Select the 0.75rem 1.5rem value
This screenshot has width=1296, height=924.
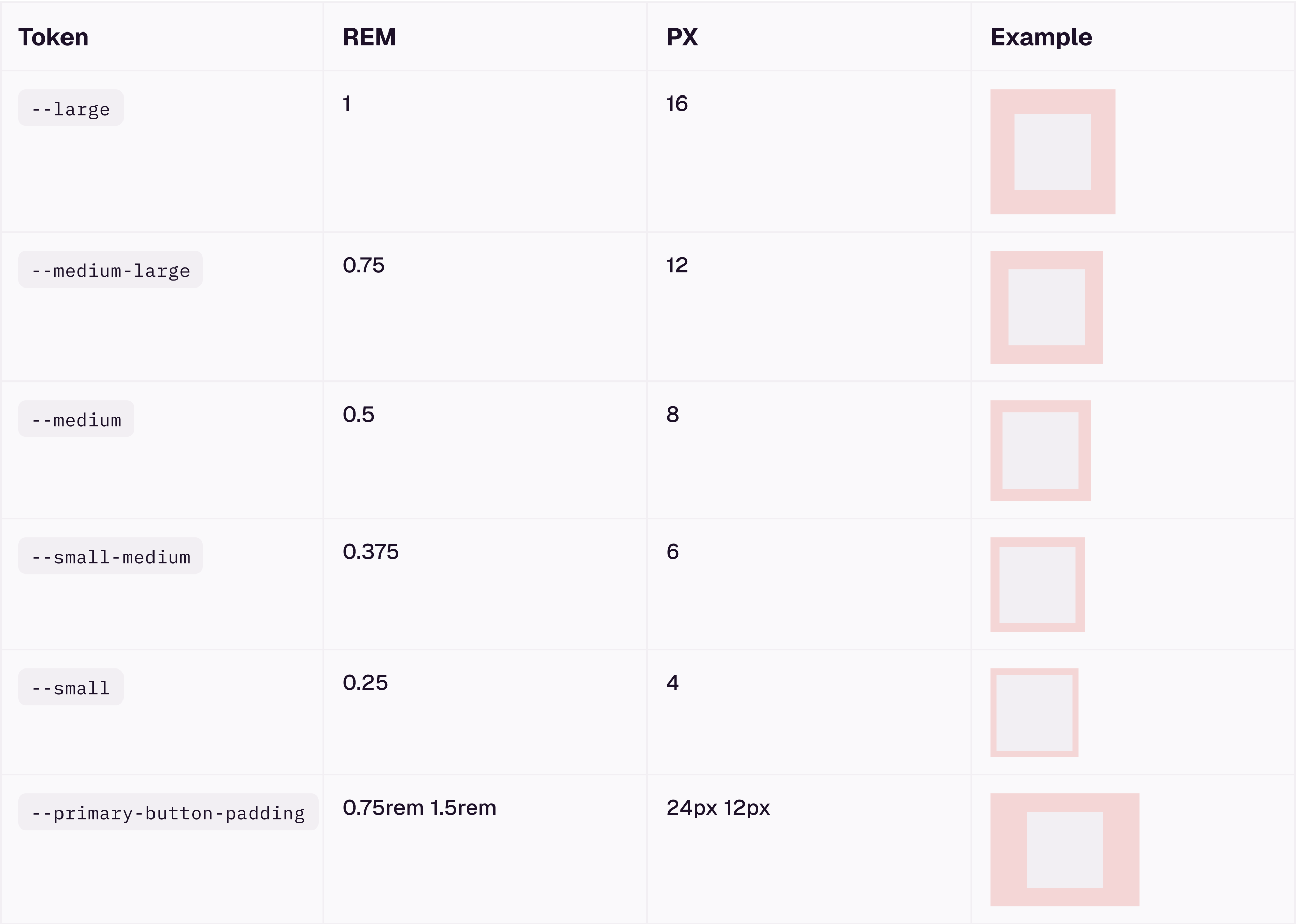point(419,808)
